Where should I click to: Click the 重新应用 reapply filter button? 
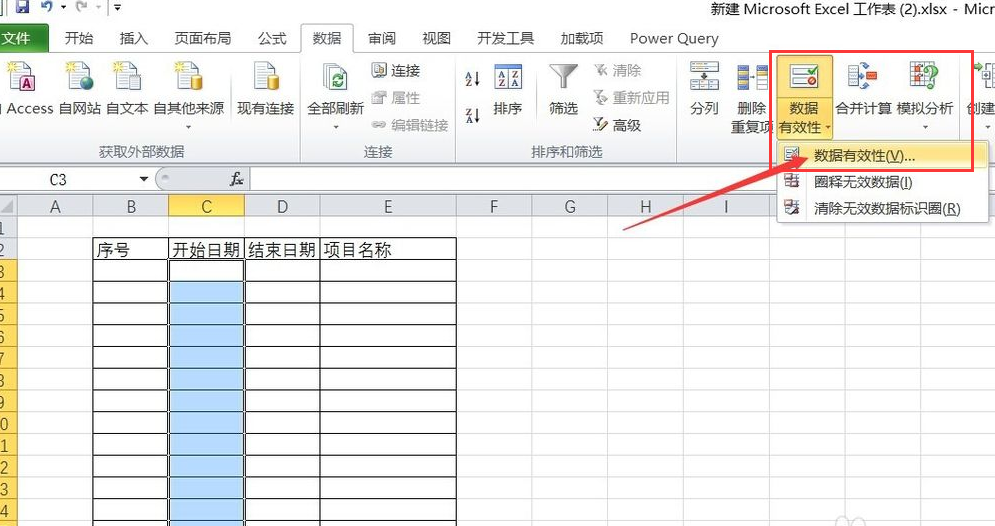pyautogui.click(x=631, y=98)
